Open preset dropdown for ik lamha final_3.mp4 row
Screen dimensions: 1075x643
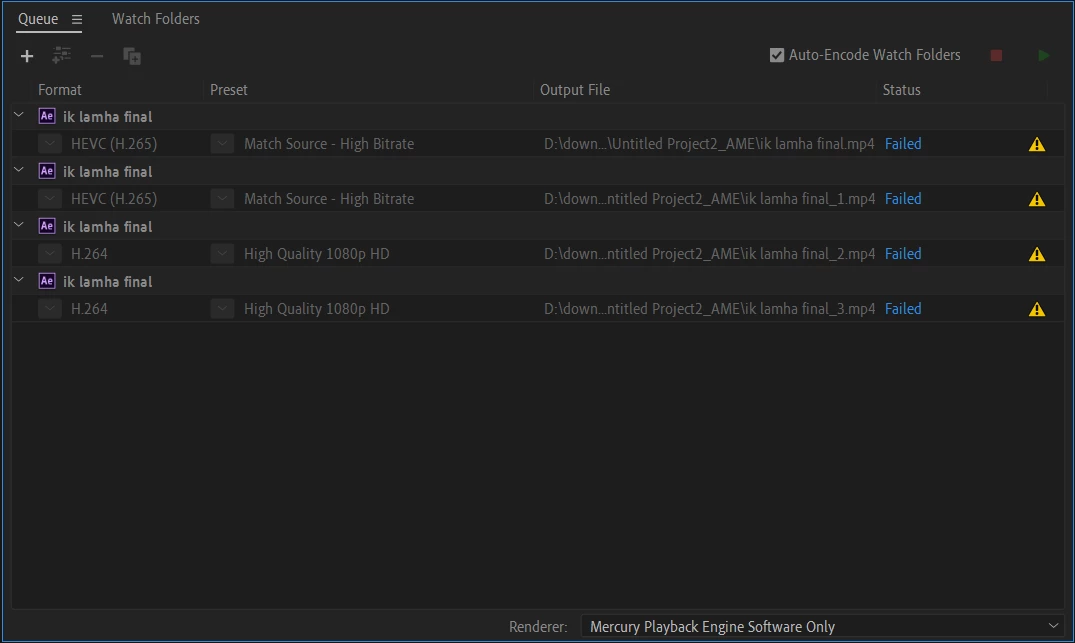pyautogui.click(x=222, y=308)
